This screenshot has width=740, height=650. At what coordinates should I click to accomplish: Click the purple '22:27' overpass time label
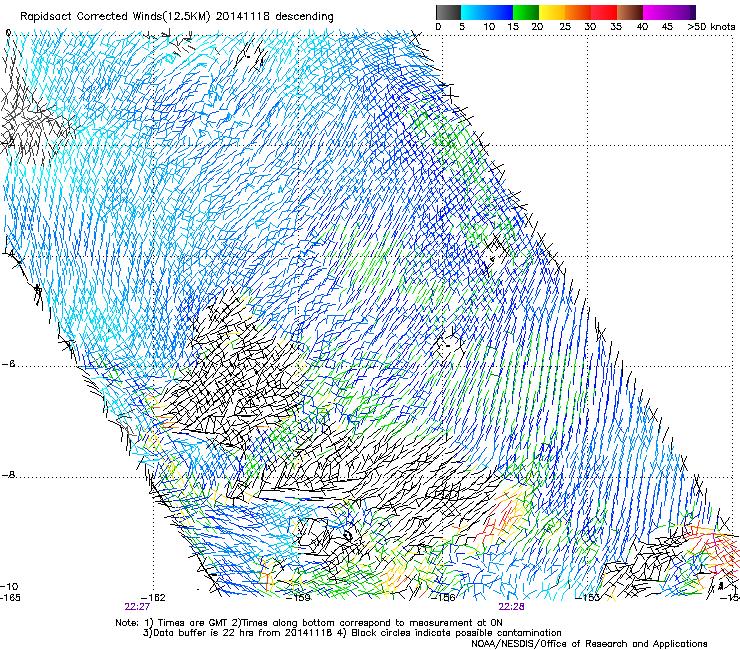coord(137,607)
